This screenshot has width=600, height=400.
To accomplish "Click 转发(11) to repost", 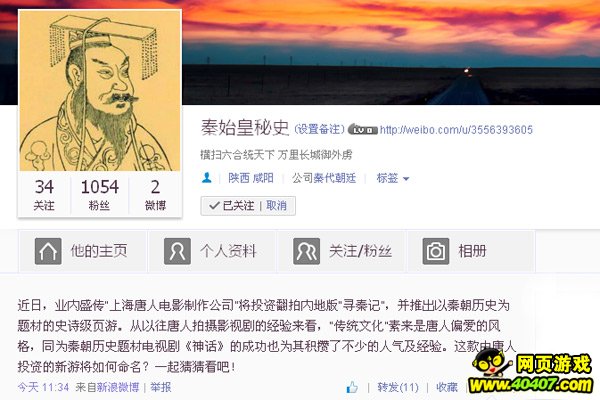I will (398, 387).
